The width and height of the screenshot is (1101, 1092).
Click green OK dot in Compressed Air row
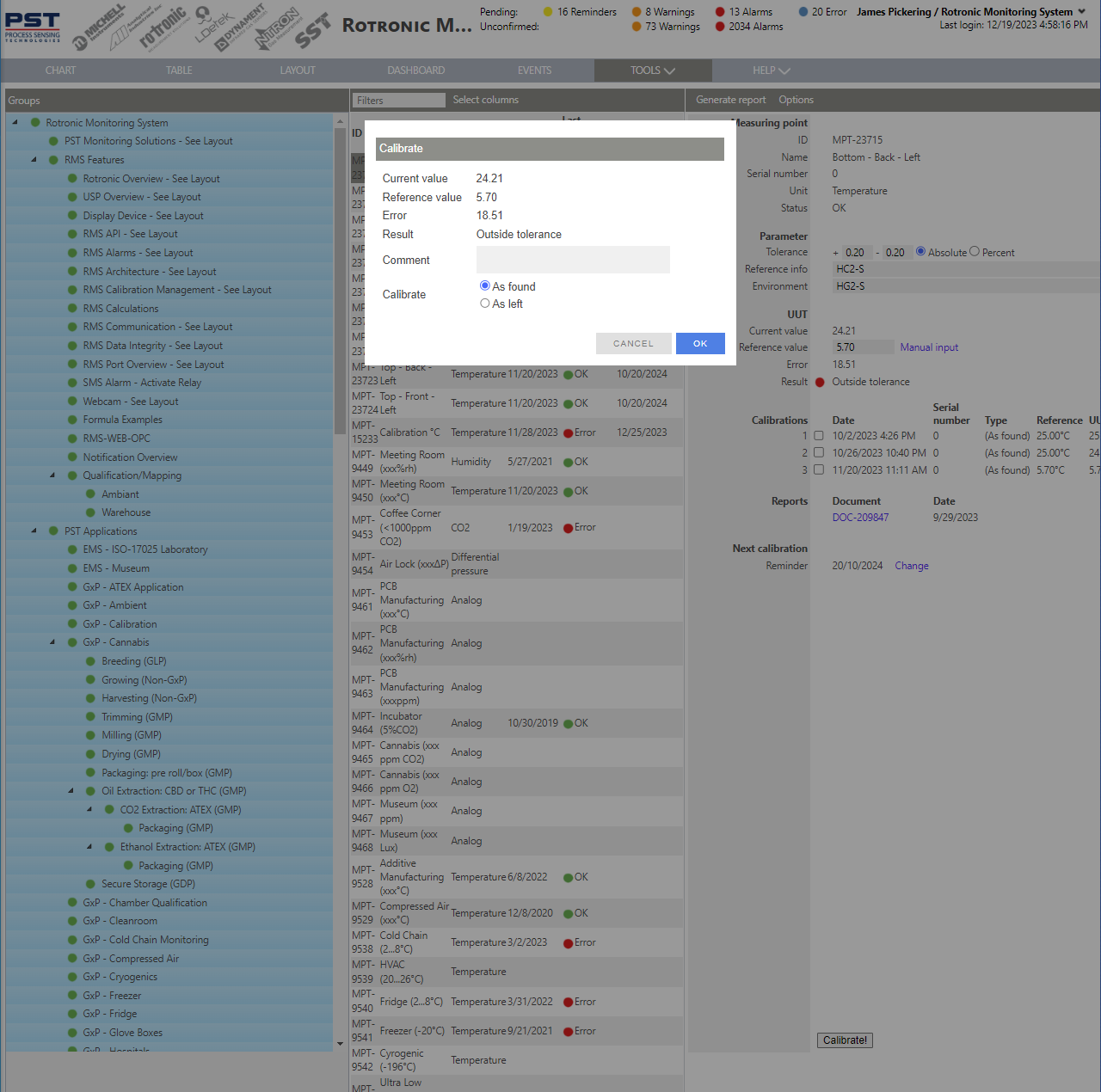tap(569, 914)
